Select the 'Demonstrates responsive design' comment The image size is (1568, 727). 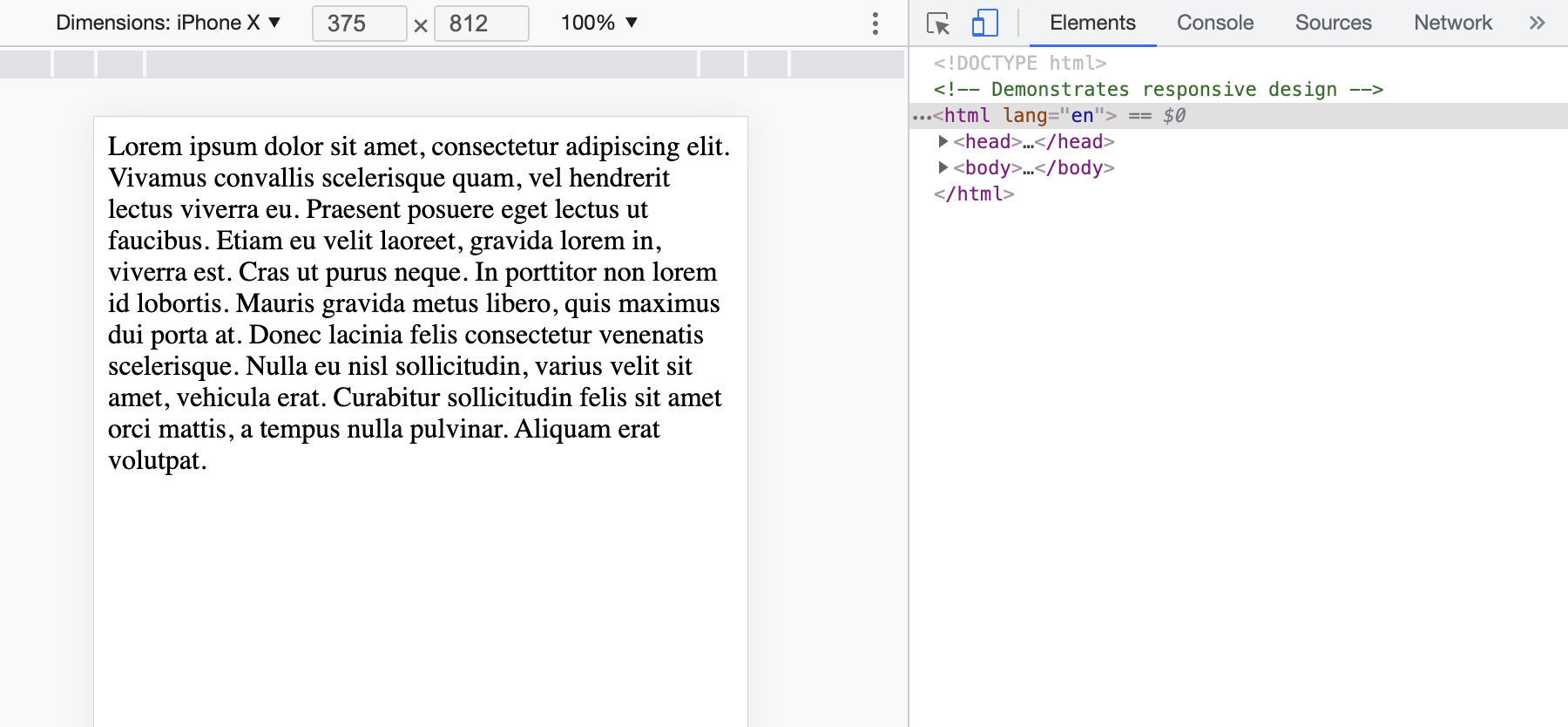(x=1158, y=89)
